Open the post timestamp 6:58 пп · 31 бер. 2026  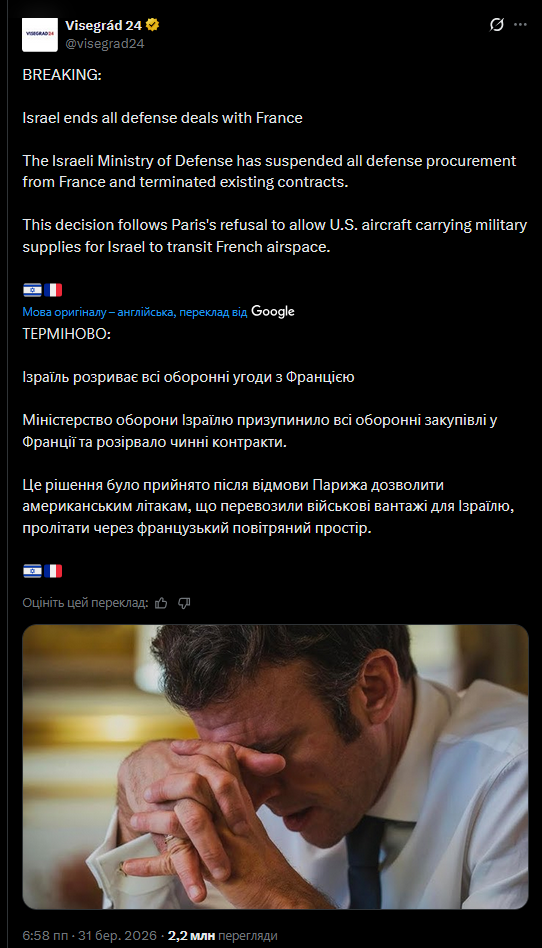click(92, 935)
